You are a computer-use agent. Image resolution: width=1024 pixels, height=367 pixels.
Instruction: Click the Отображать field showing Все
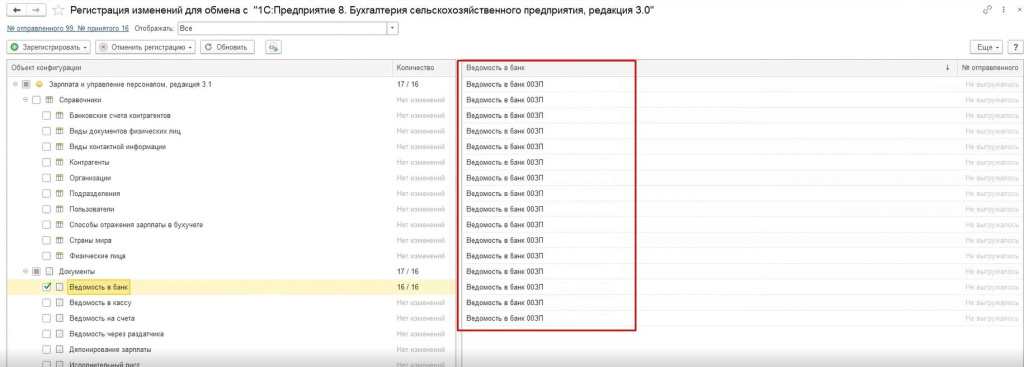282,29
